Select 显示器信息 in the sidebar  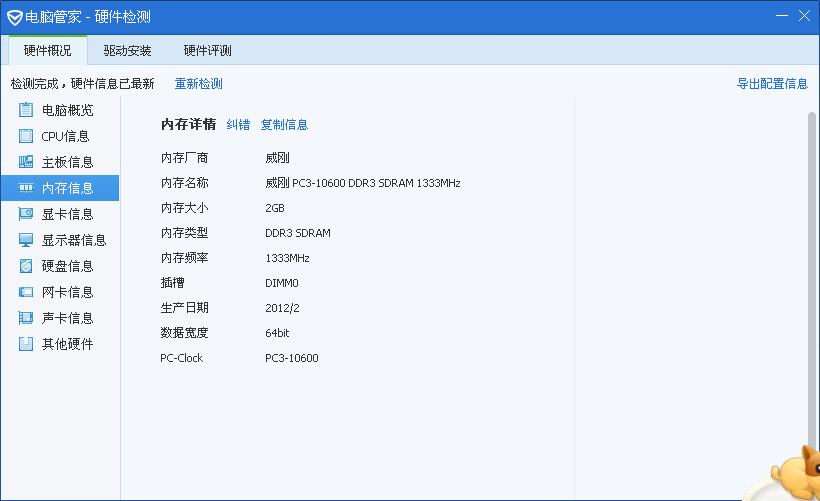pos(60,240)
